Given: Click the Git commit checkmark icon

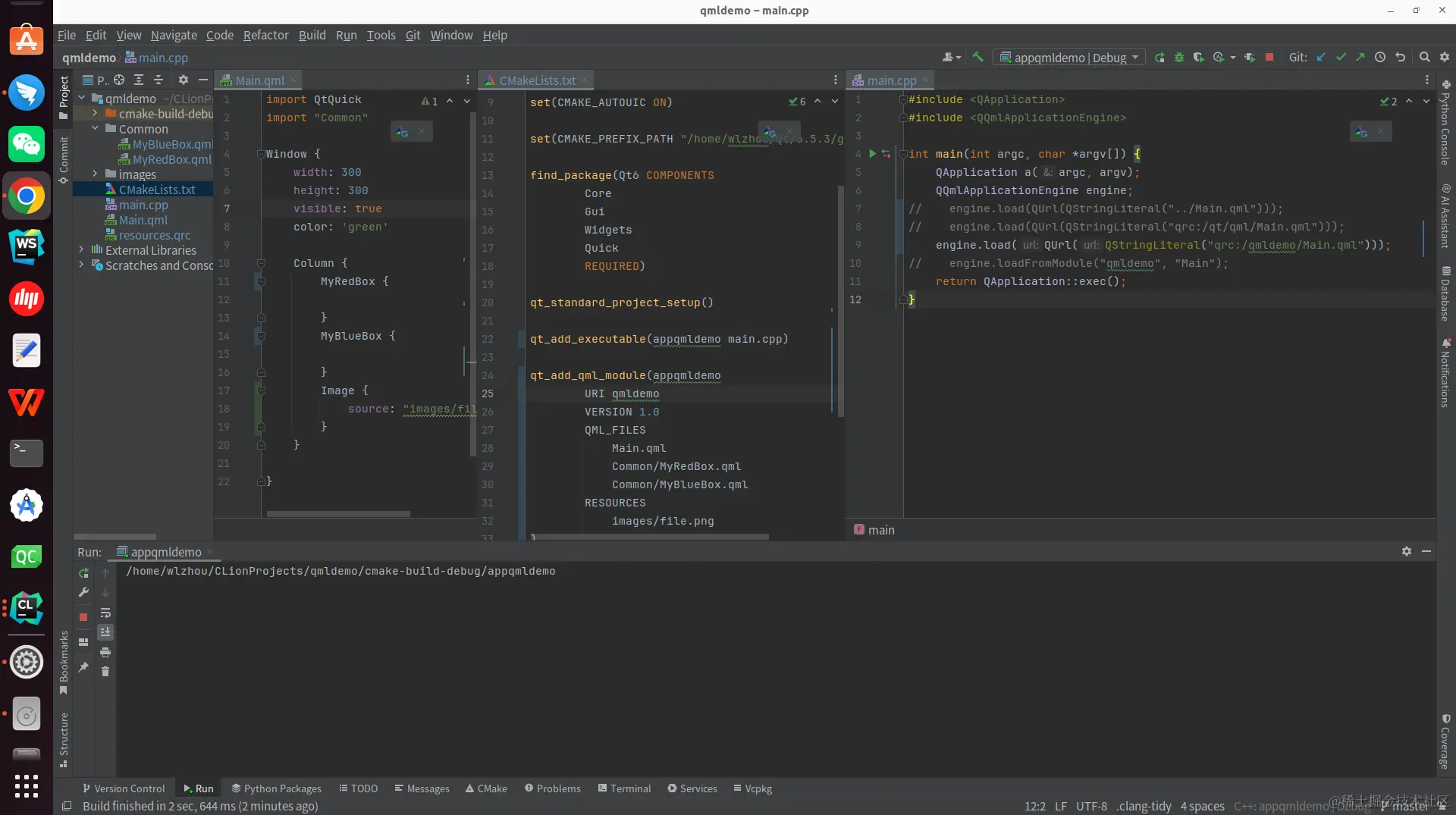Looking at the screenshot, I should [x=1341, y=58].
